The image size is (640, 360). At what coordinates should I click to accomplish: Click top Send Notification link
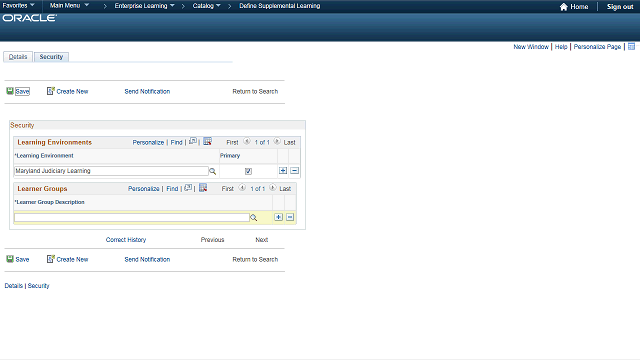coord(147,91)
